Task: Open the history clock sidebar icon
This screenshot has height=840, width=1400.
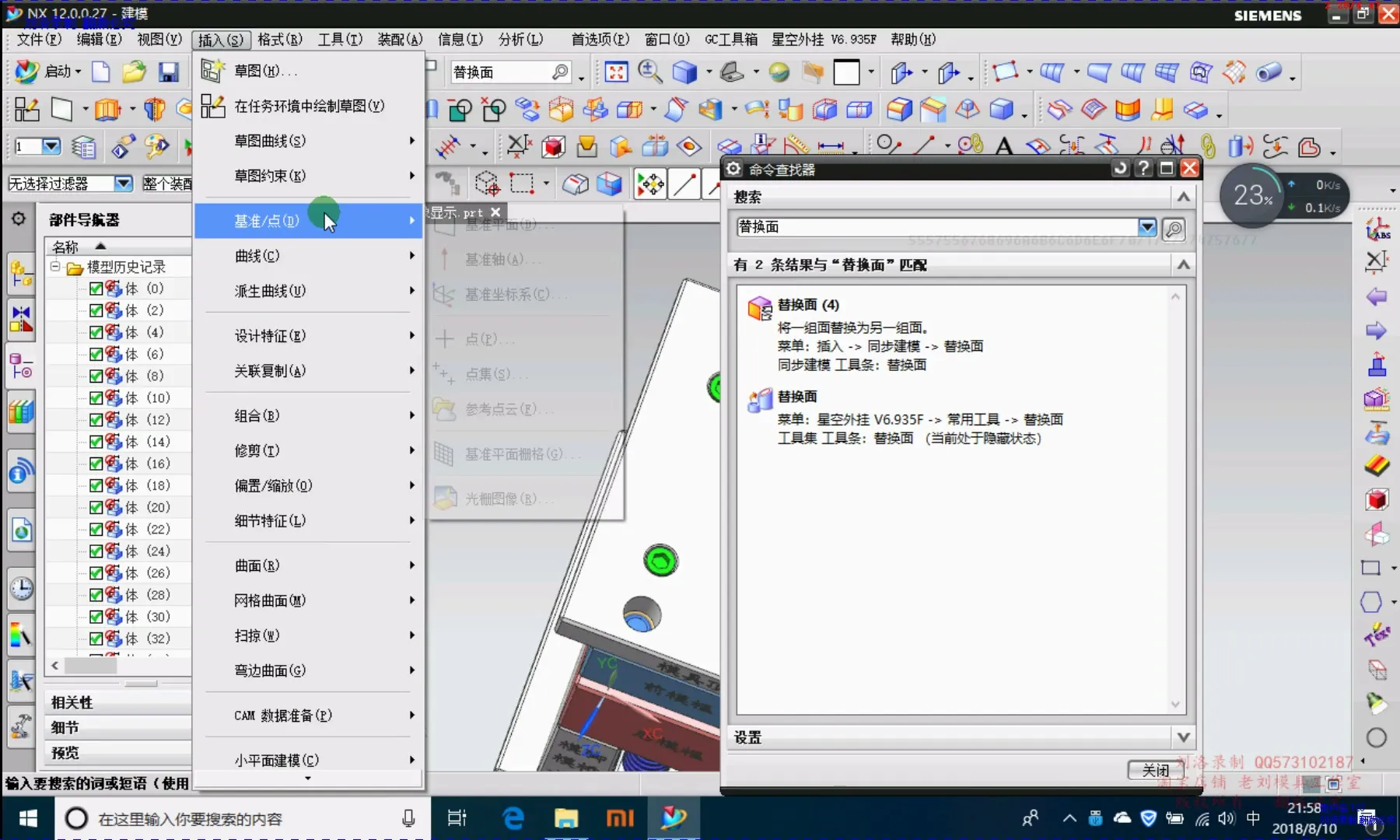Action: pyautogui.click(x=21, y=589)
